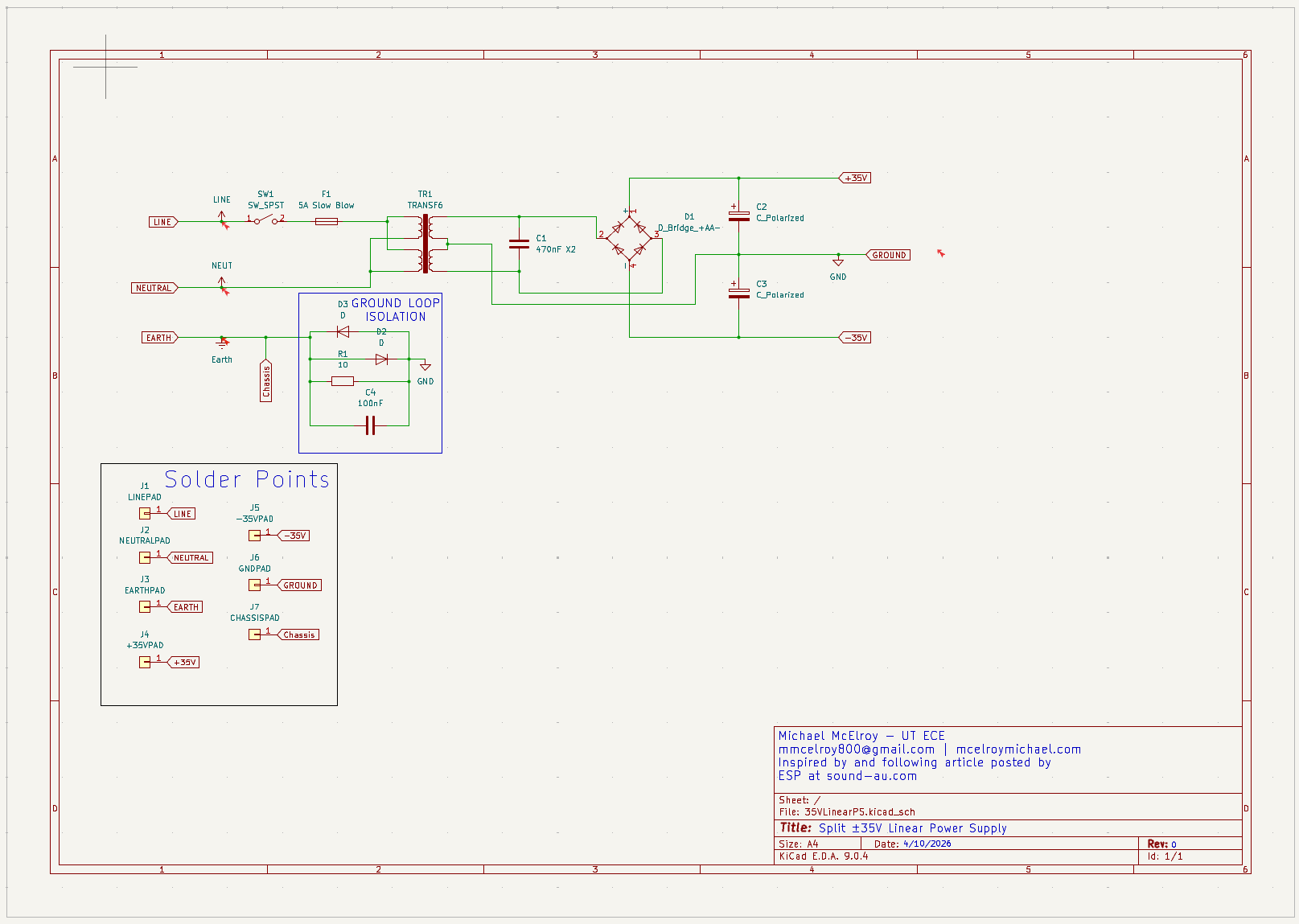
Task: Select the NEUTRAL global label on the input
Action: [x=154, y=288]
